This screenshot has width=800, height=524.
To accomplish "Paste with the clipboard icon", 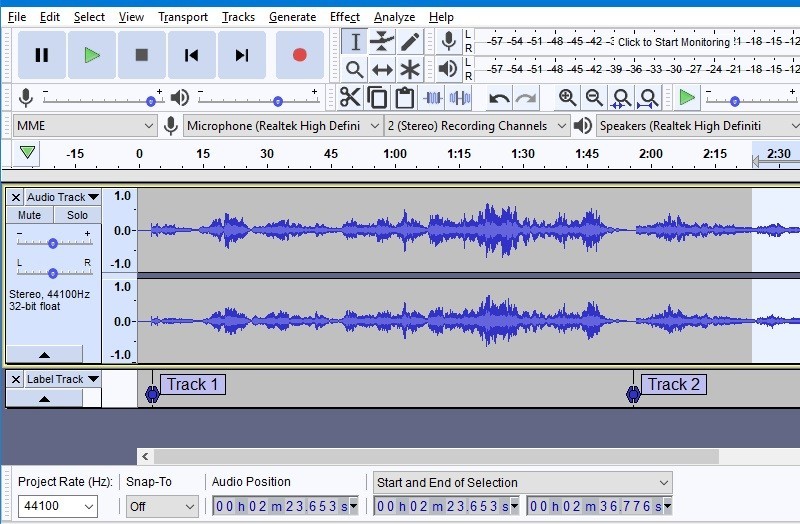I will [x=405, y=97].
